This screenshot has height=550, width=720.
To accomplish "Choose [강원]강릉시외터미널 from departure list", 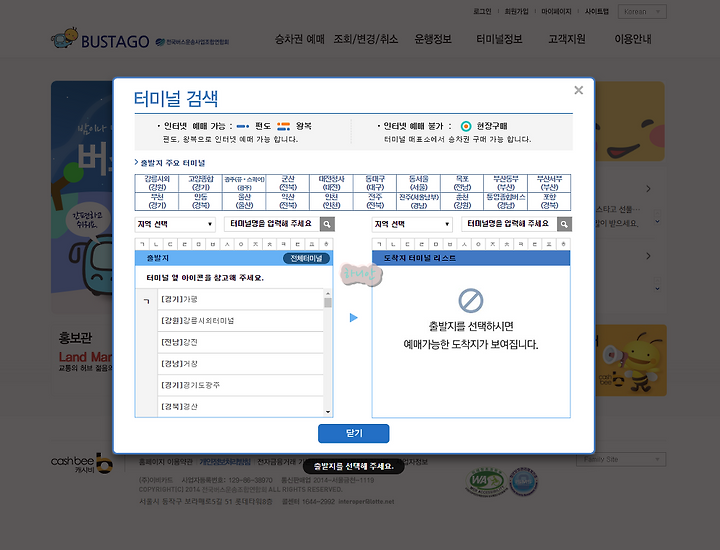I will click(x=240, y=321).
